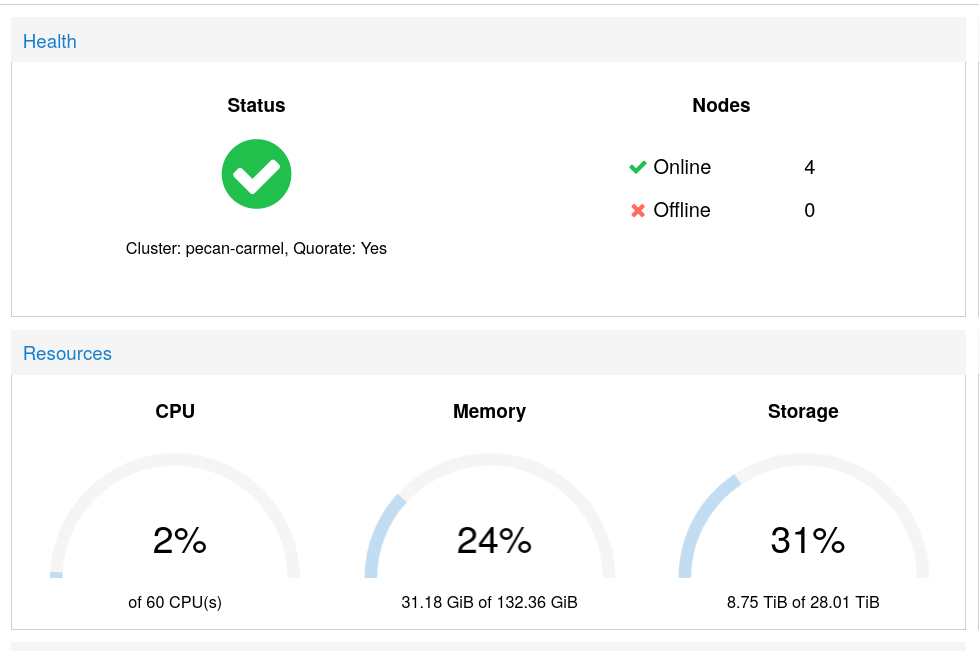Click the green Online check icon
979x651 pixels.
637,167
